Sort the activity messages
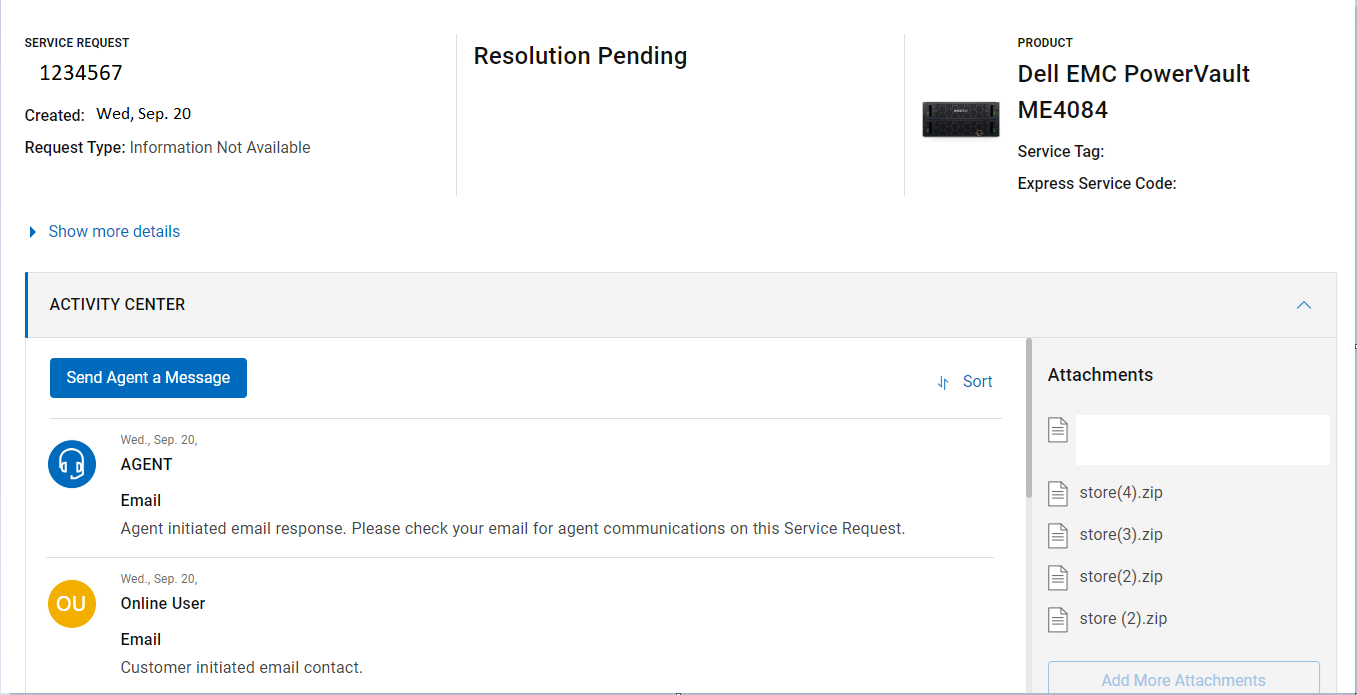This screenshot has height=695, width=1357. [965, 382]
